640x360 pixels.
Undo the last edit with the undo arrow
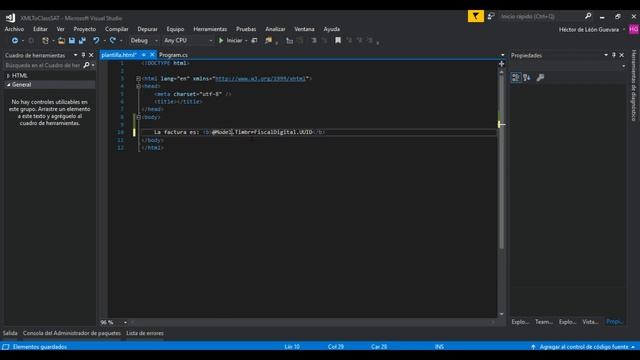(96, 40)
